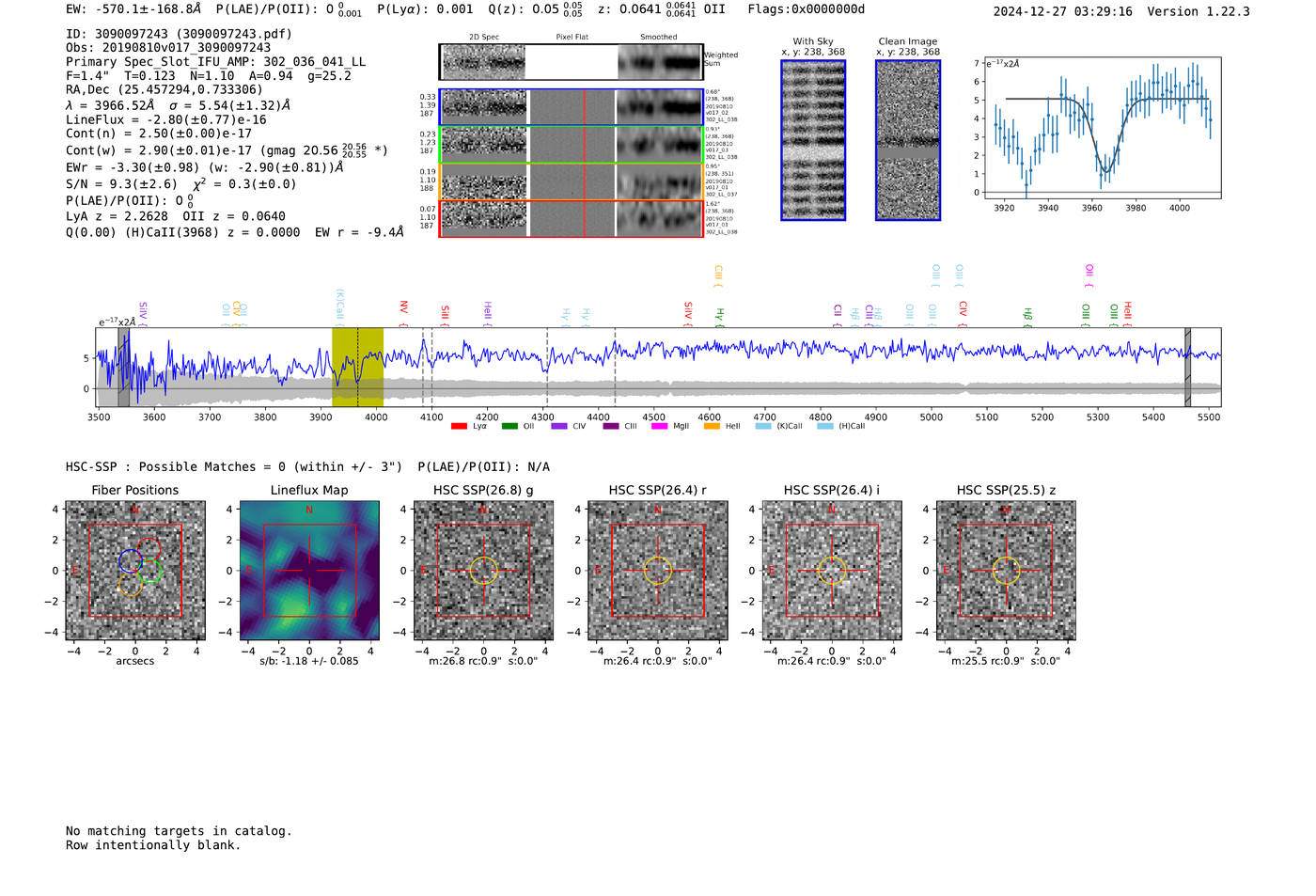Click the orange HeII legend swatch
1316x896 pixels.
[x=712, y=426]
